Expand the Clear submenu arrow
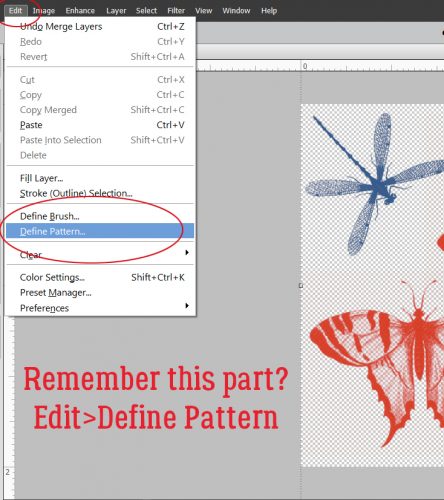The width and height of the screenshot is (444, 500). point(187,253)
